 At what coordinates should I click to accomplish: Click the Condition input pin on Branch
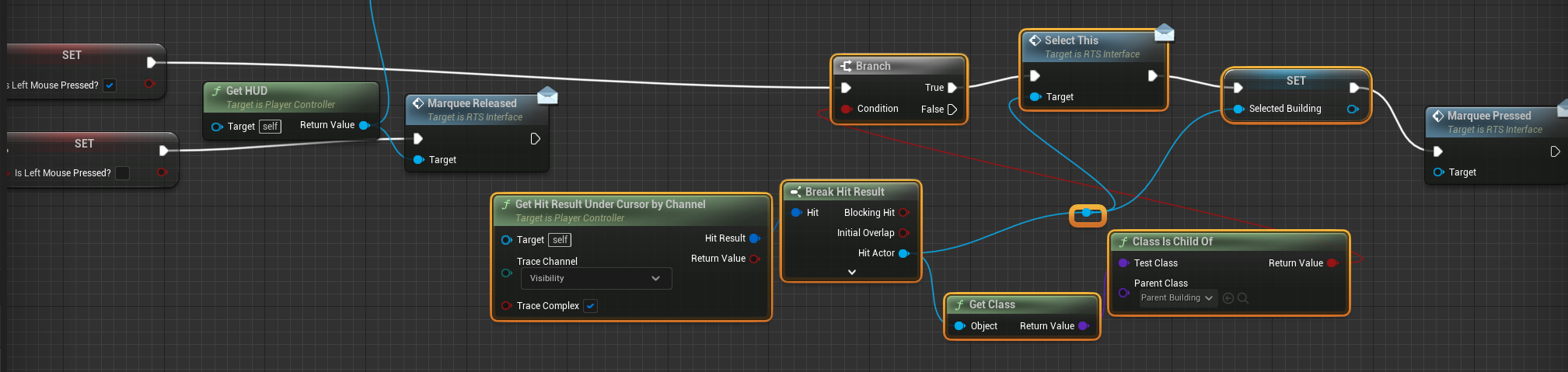[846, 109]
